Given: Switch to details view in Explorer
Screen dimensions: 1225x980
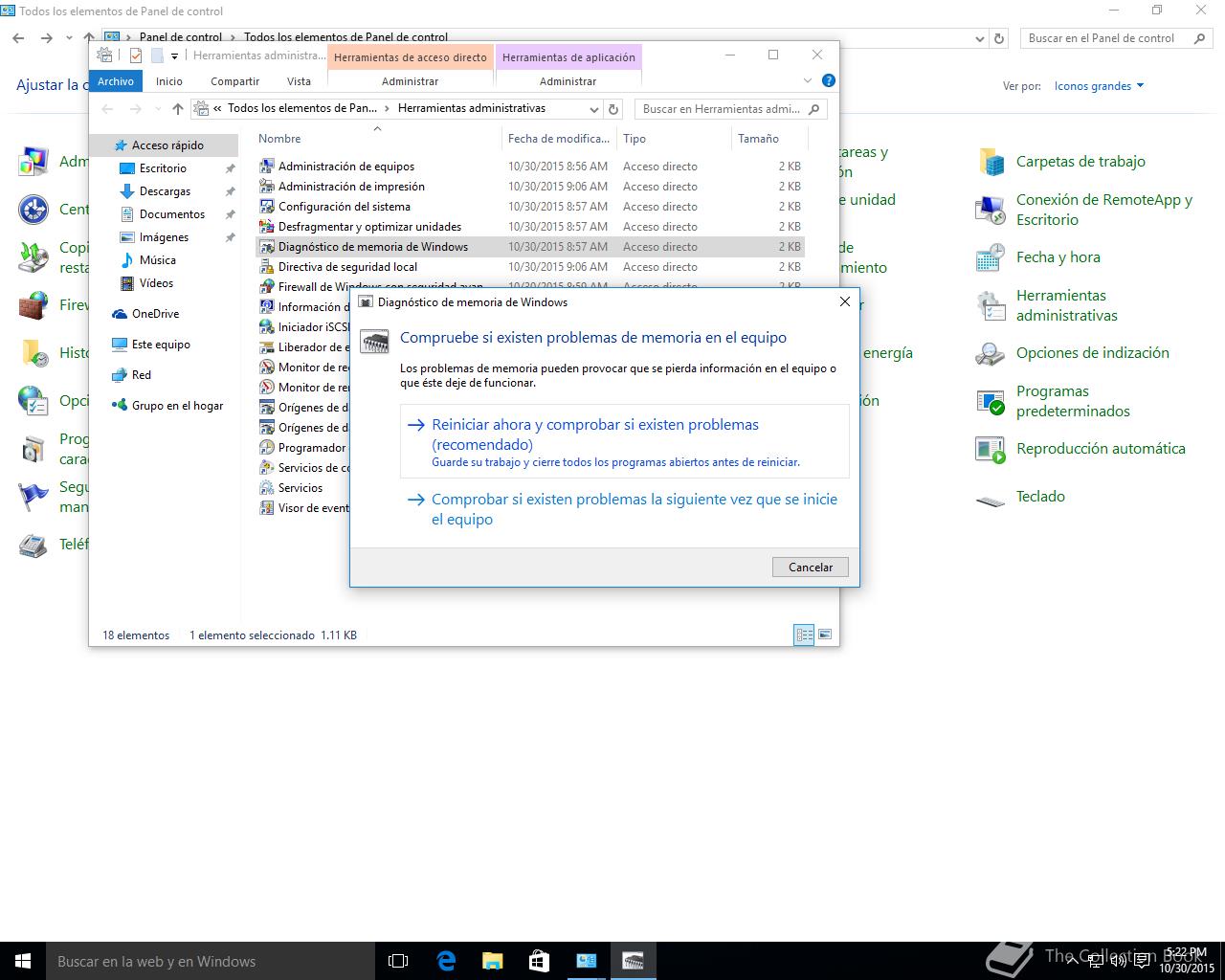Looking at the screenshot, I should [x=804, y=635].
